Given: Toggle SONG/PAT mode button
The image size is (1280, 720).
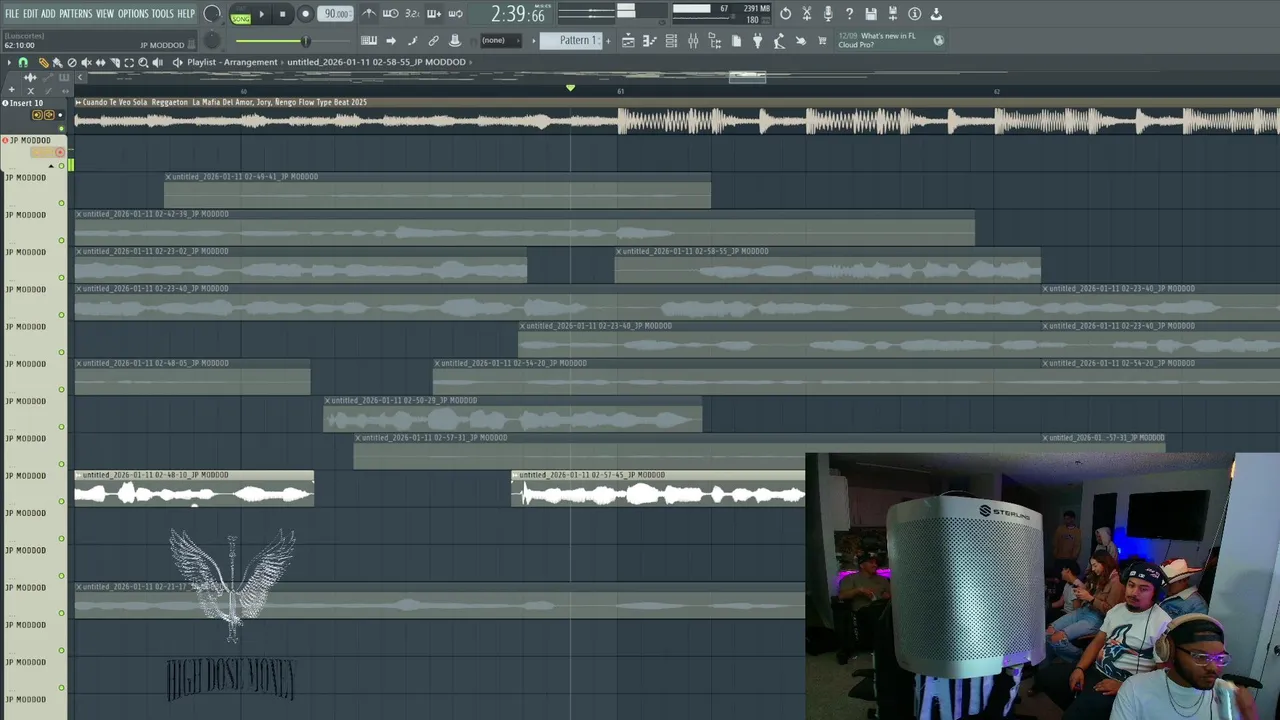Looking at the screenshot, I should (240, 15).
